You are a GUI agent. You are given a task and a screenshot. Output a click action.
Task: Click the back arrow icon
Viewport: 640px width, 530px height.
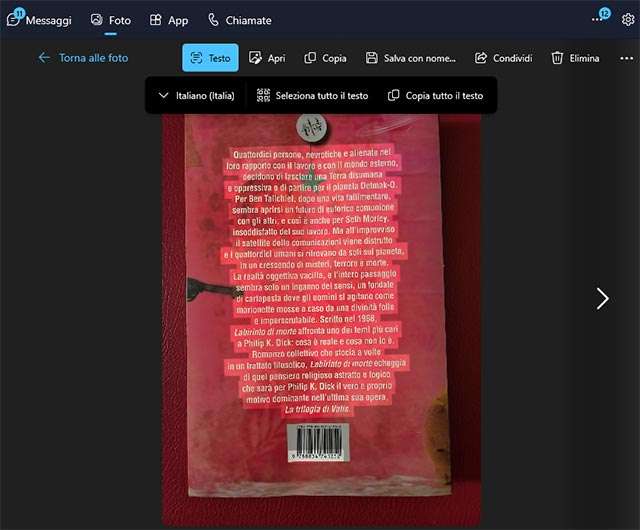(44, 58)
